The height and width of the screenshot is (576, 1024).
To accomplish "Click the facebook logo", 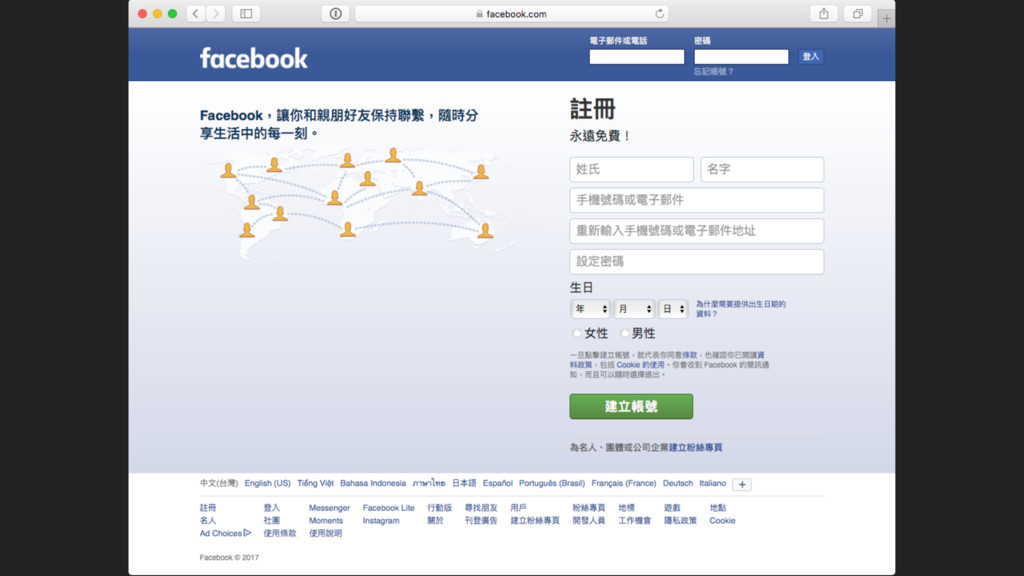I will 253,58.
